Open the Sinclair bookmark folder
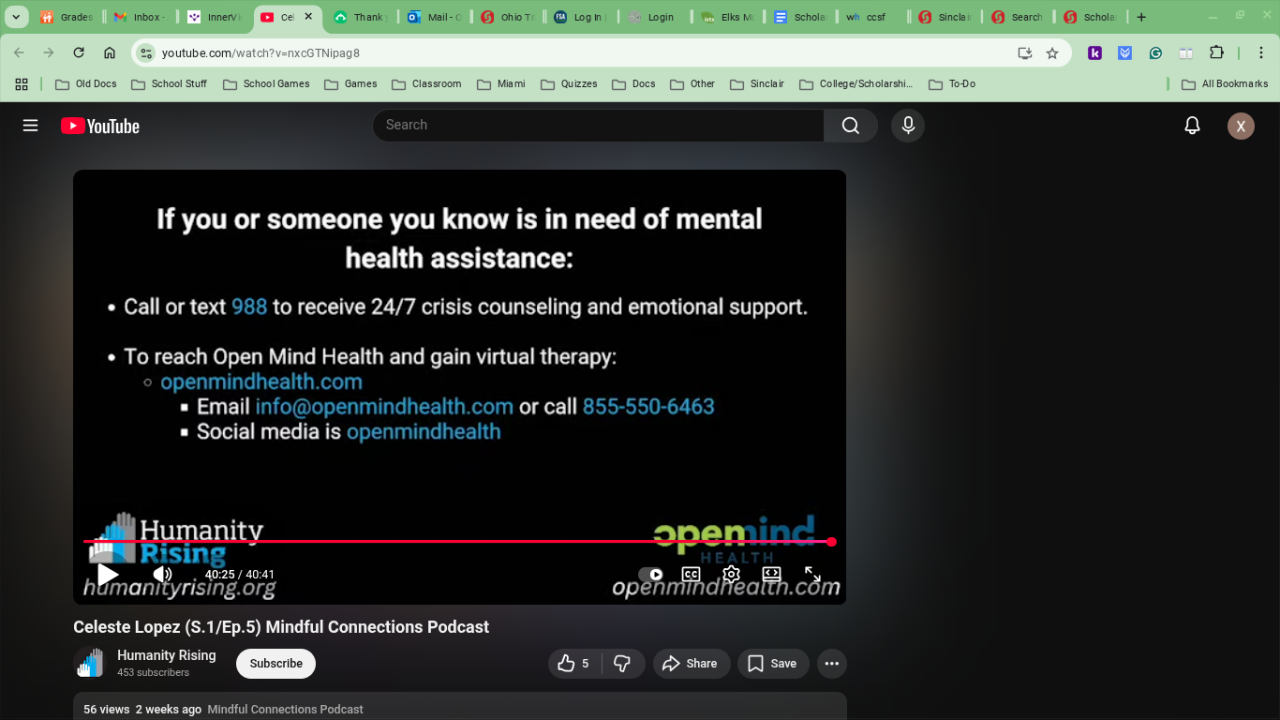 (757, 84)
